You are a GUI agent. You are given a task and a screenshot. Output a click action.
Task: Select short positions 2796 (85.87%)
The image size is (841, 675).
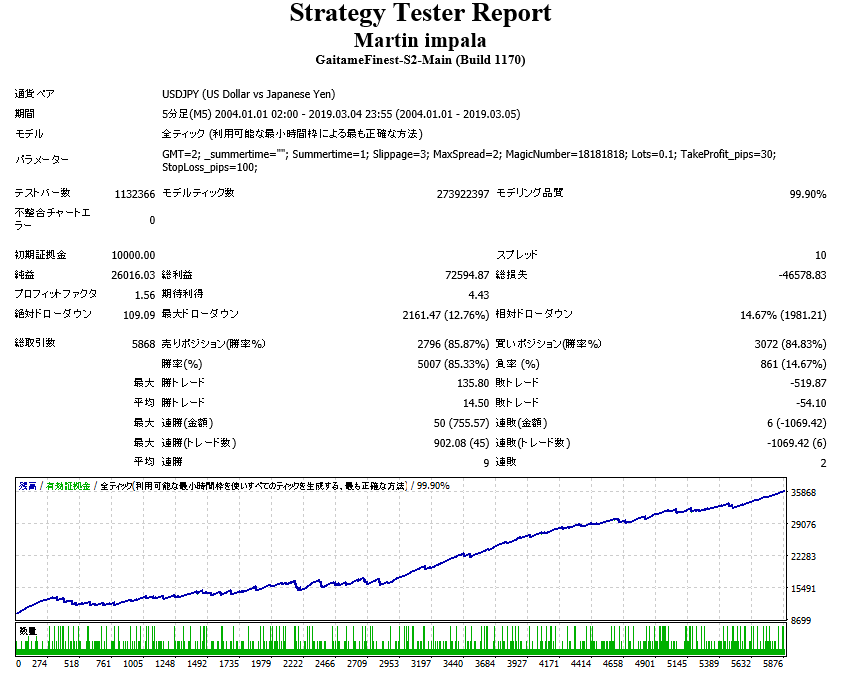[453, 344]
